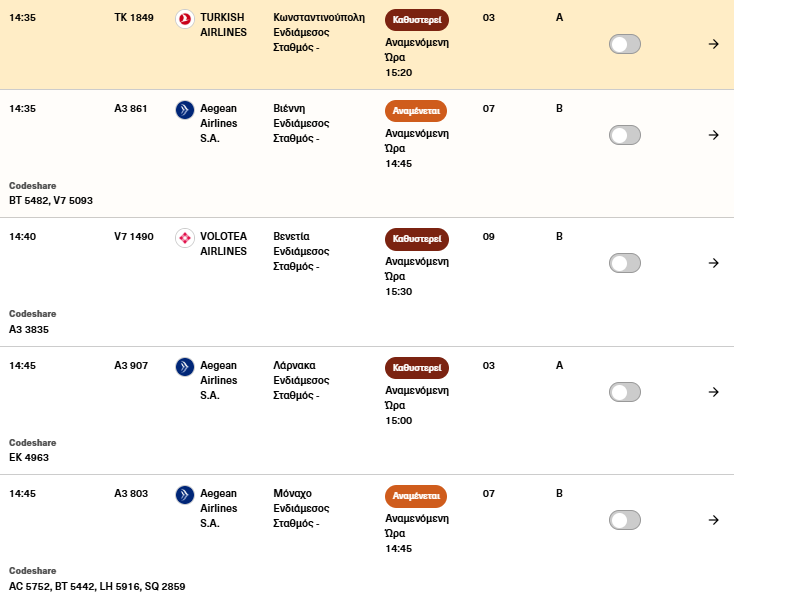Enable tracking toggle for Vienna flight A3 861
The height and width of the screenshot is (603, 801).
tap(625, 135)
